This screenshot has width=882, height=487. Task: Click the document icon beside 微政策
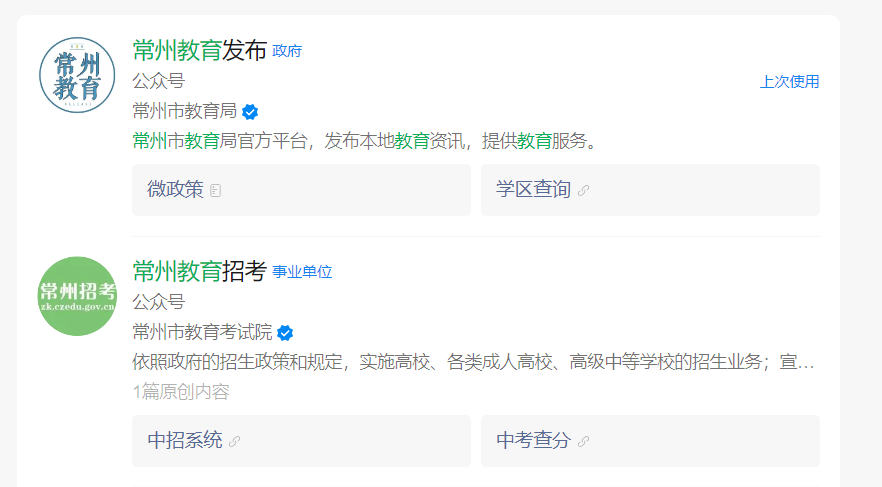215,191
